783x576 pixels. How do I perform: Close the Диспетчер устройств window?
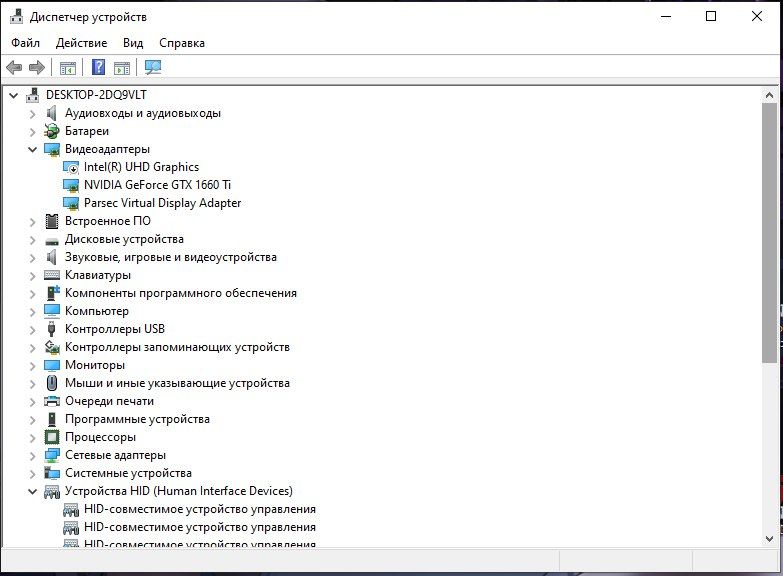coord(757,16)
